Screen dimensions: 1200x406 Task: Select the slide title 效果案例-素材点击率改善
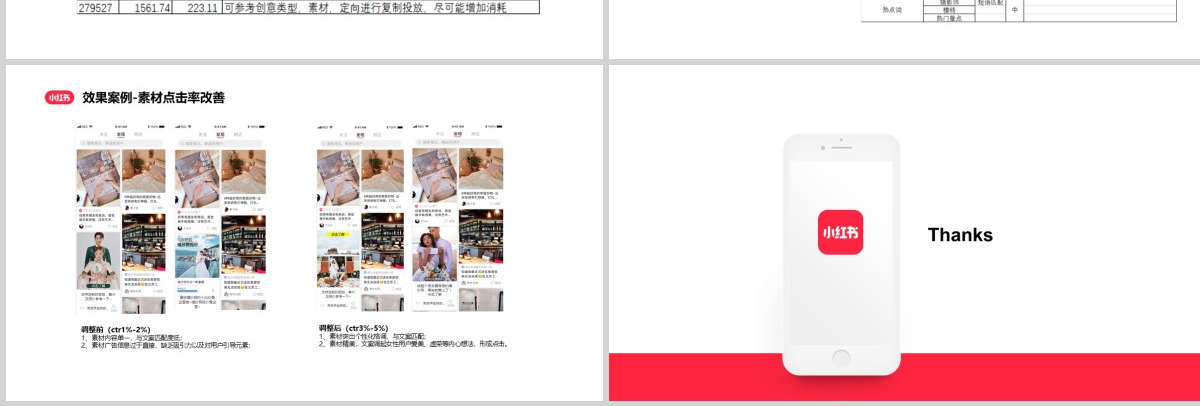click(154, 98)
